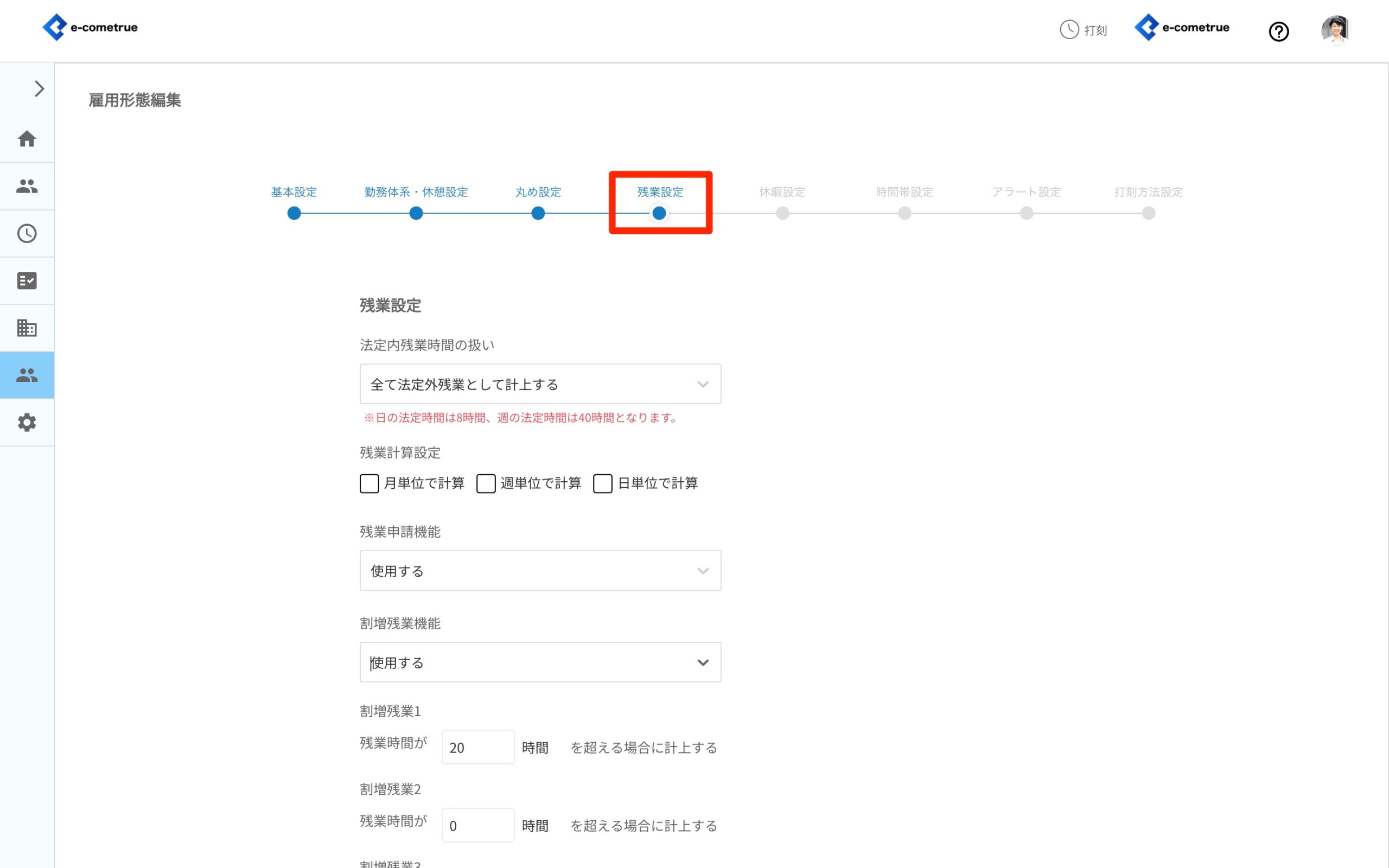Enable the 週単位で計算 checkbox

[x=486, y=483]
